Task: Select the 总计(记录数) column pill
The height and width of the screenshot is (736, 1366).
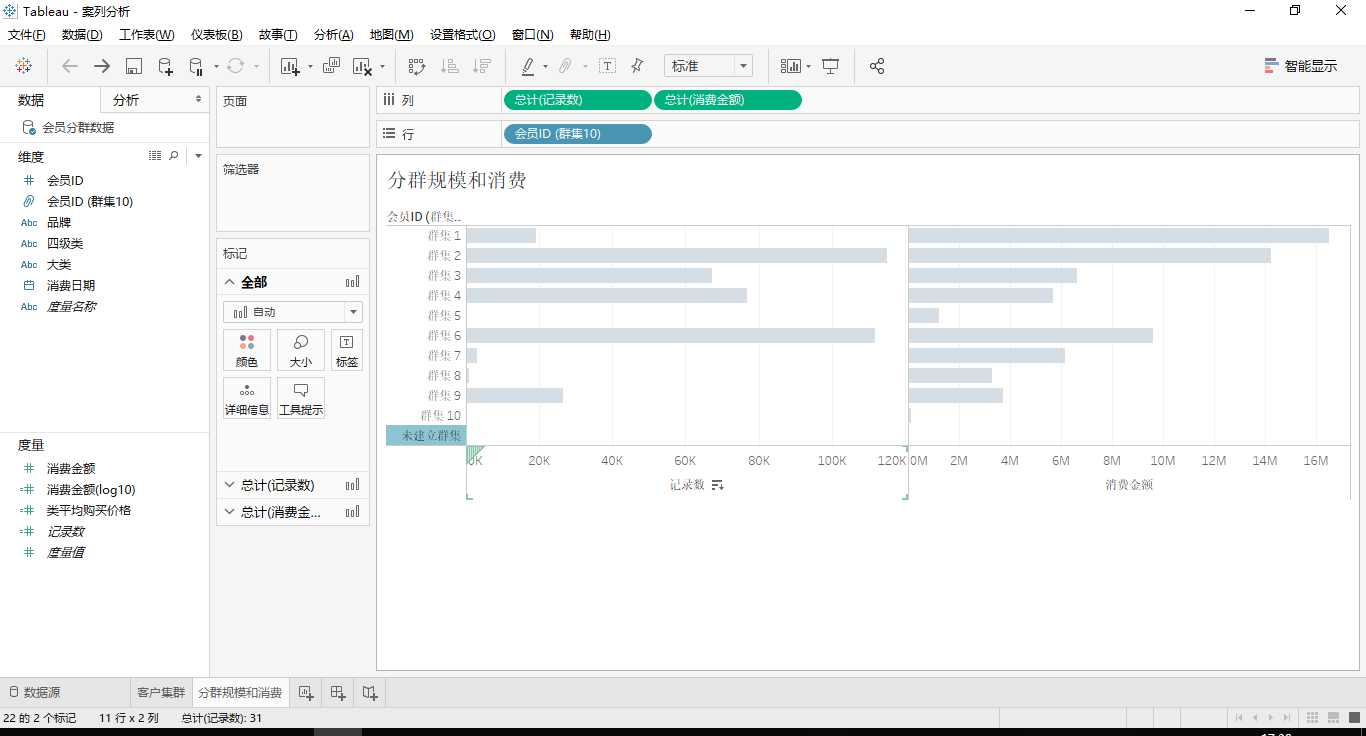Action: coord(577,100)
